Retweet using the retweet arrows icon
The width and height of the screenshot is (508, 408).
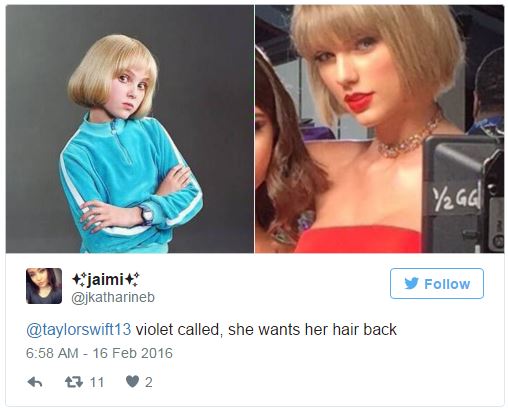coord(74,382)
